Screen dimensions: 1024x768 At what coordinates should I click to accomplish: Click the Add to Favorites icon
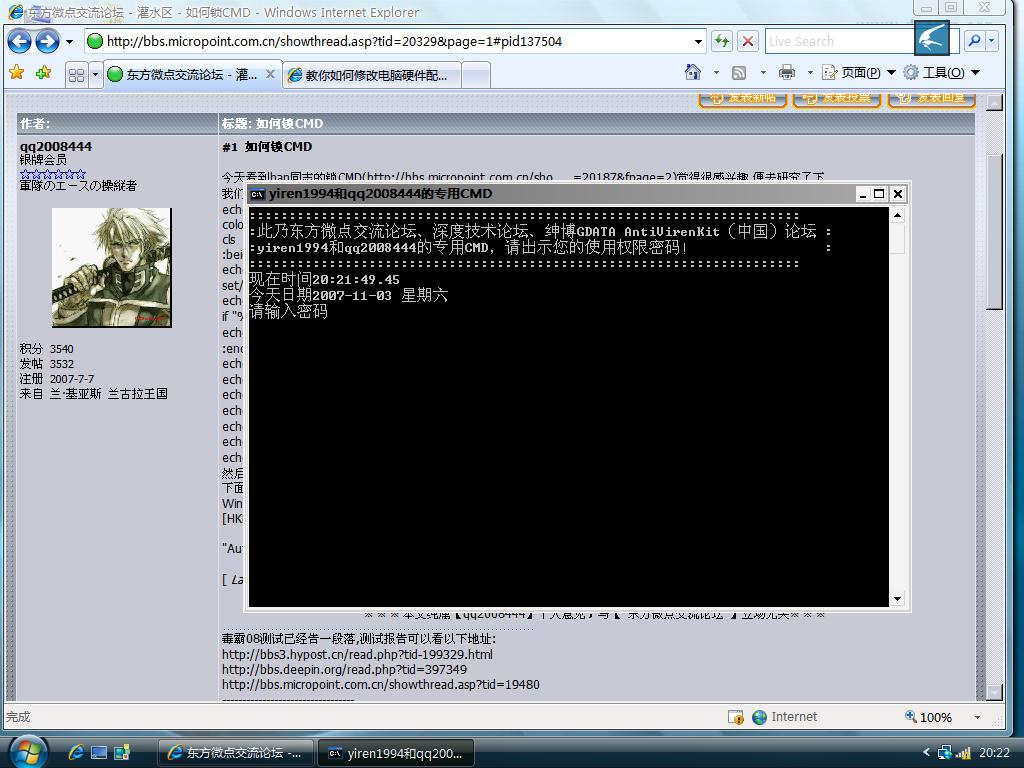(x=42, y=73)
